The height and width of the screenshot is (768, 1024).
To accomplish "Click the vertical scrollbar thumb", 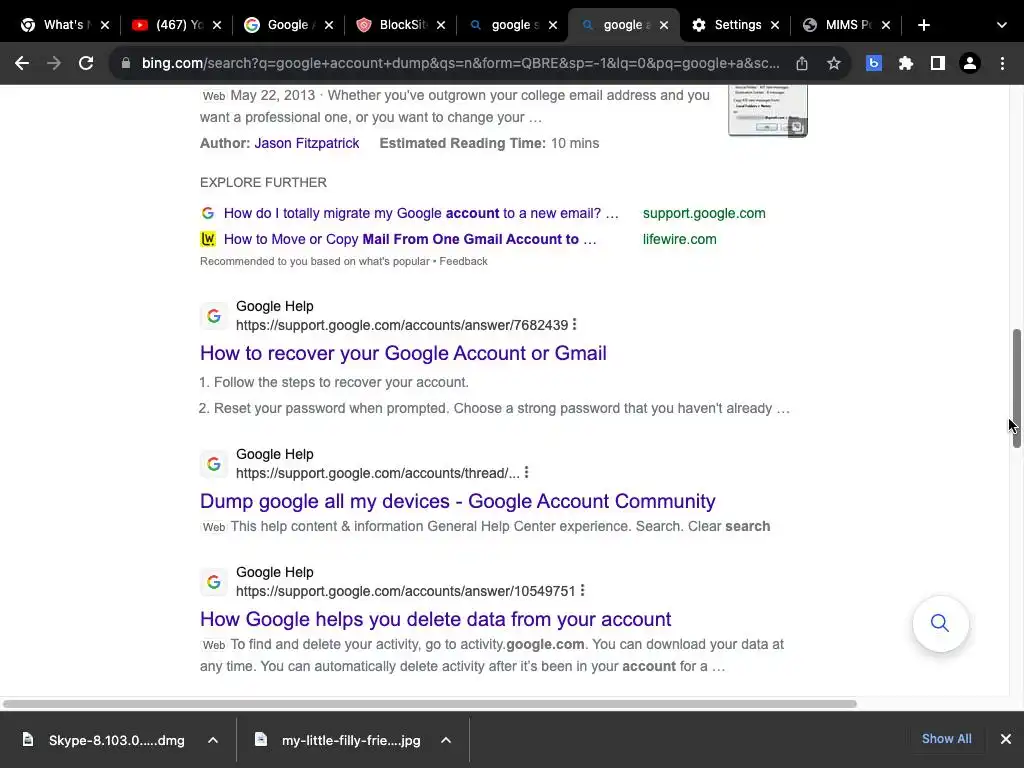I will [x=1016, y=389].
